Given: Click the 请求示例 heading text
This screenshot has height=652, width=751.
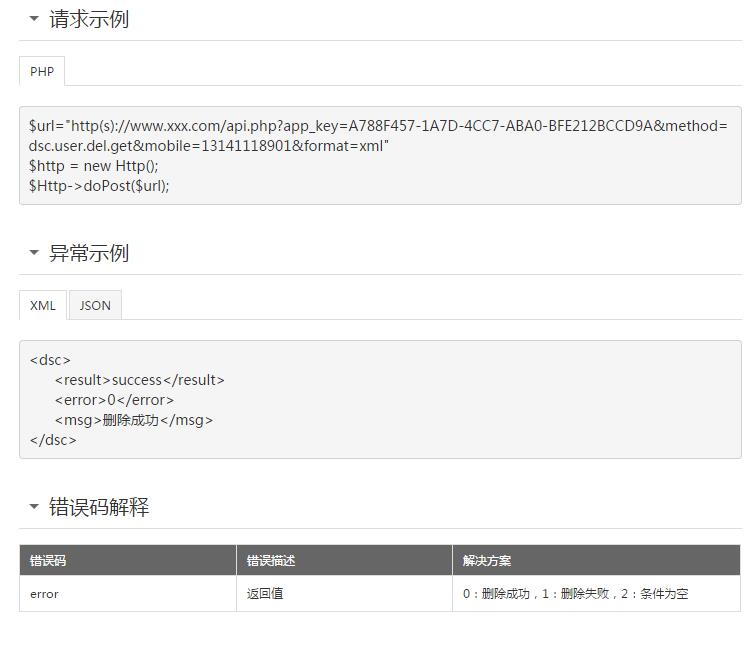Looking at the screenshot, I should (89, 19).
